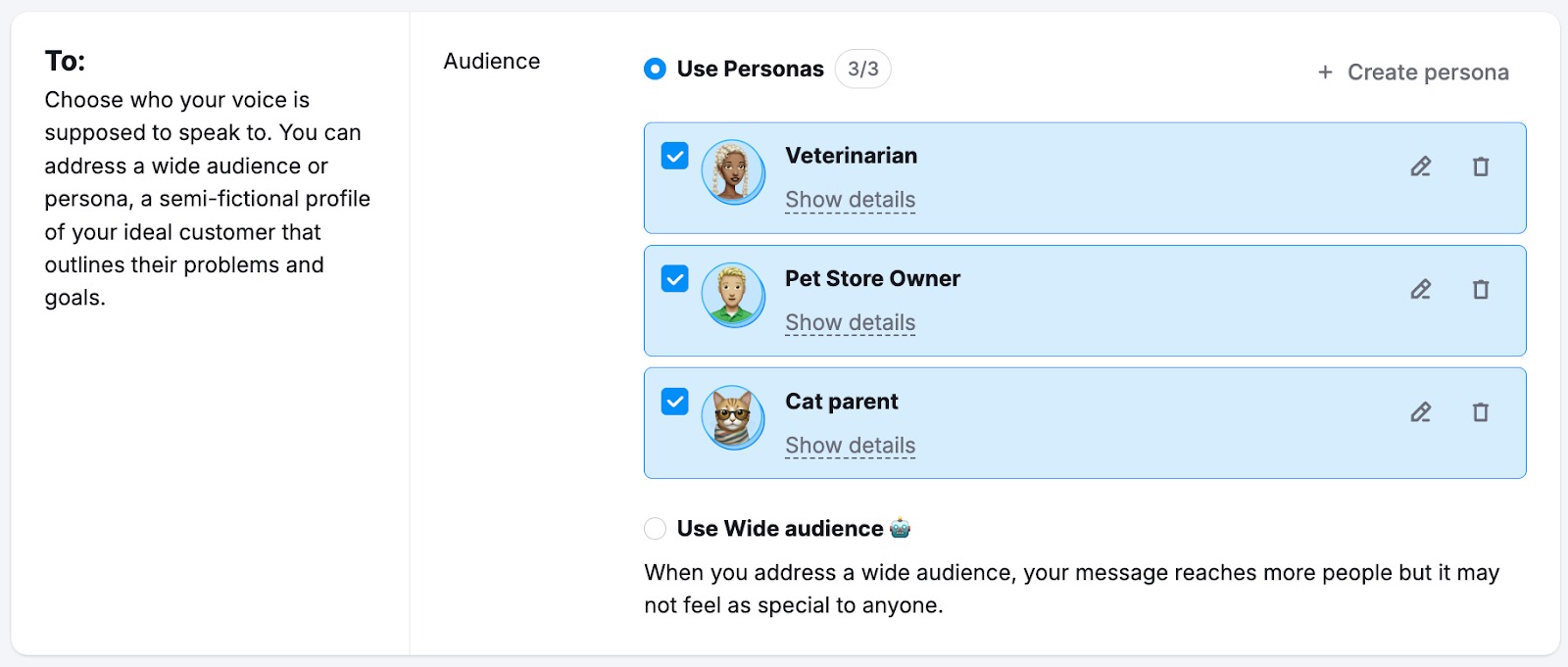
Task: Open the editor pencil for Cat parent
Action: (x=1421, y=412)
